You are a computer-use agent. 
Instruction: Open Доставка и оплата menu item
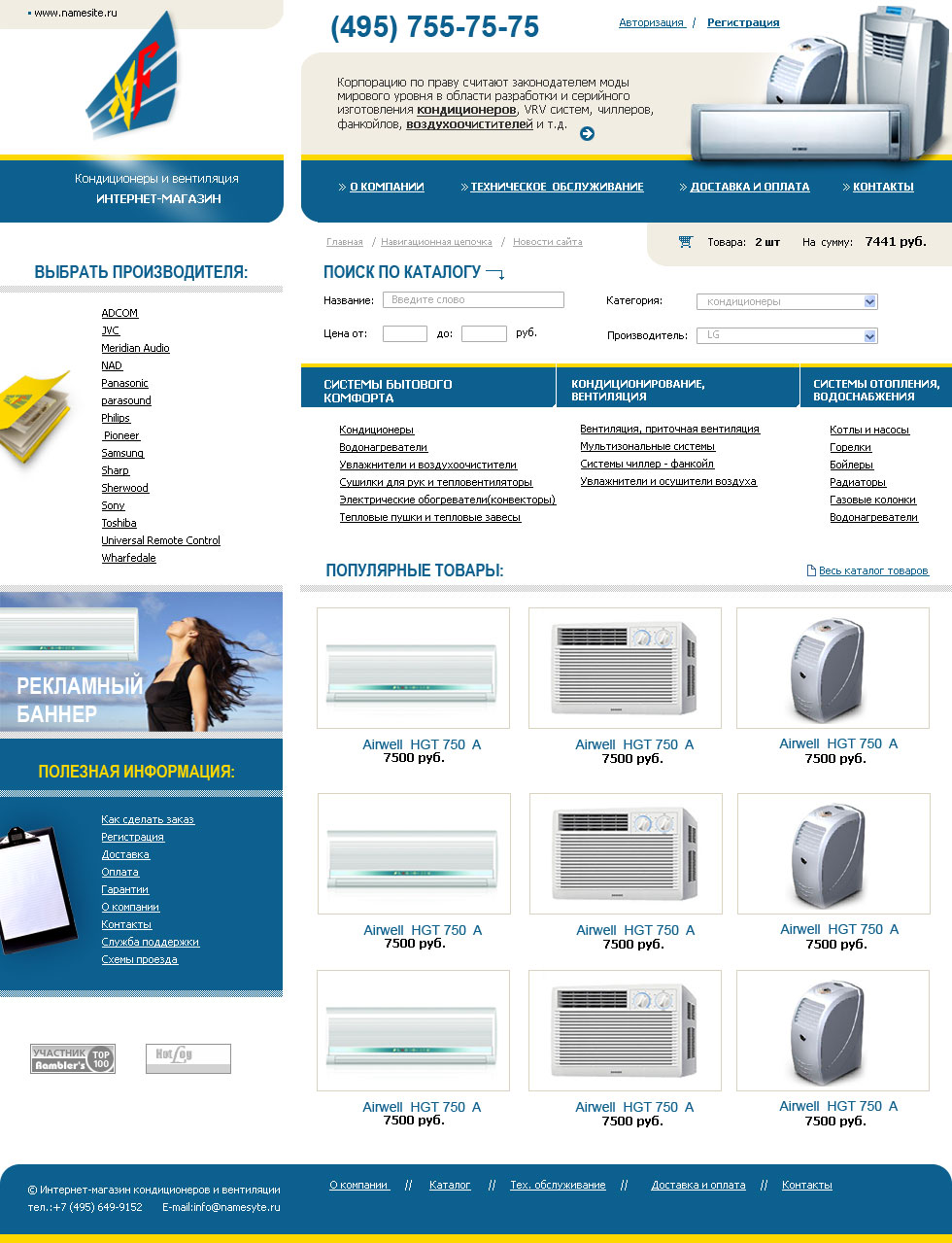[x=750, y=187]
